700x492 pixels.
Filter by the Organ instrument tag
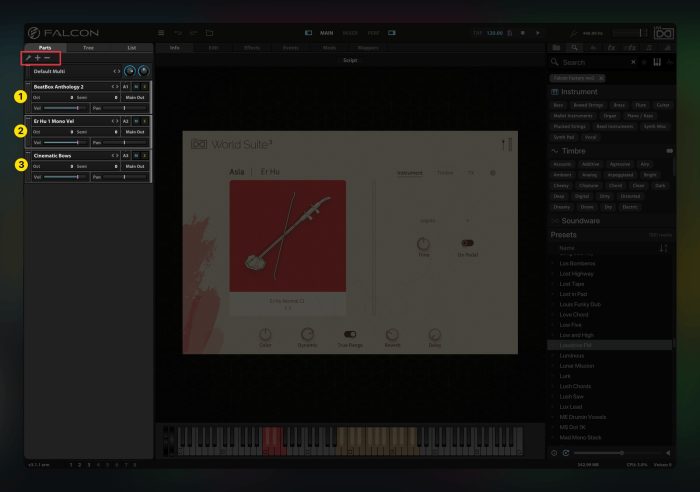pos(610,116)
